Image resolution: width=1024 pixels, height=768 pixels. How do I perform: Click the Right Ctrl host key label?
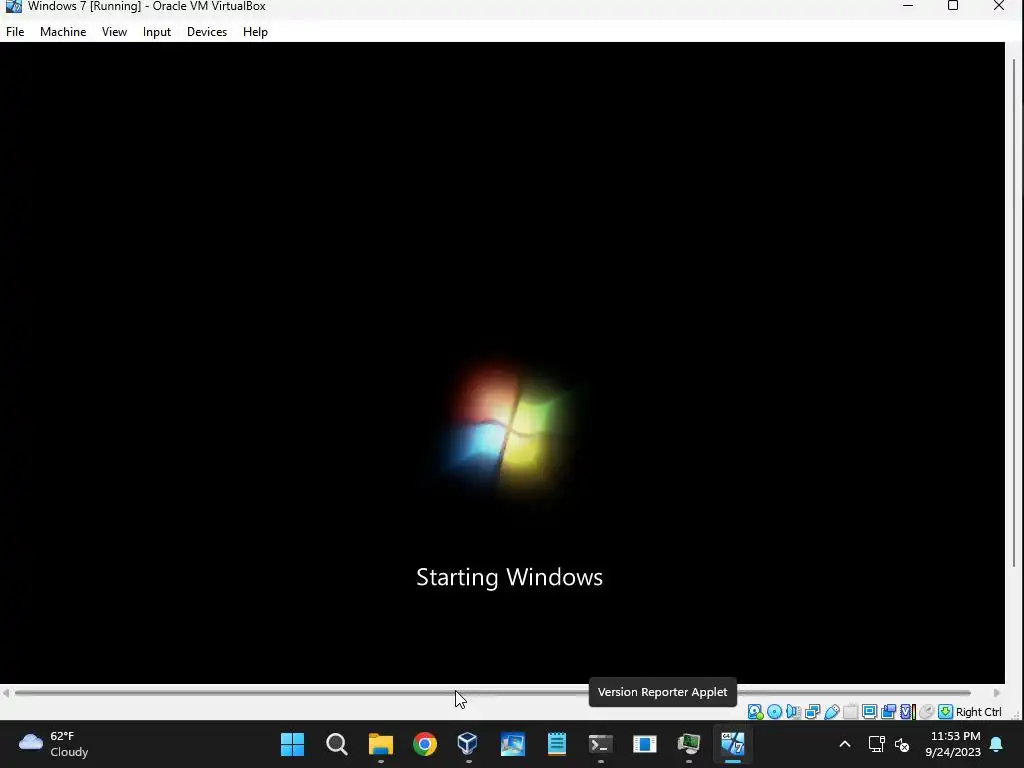979,712
